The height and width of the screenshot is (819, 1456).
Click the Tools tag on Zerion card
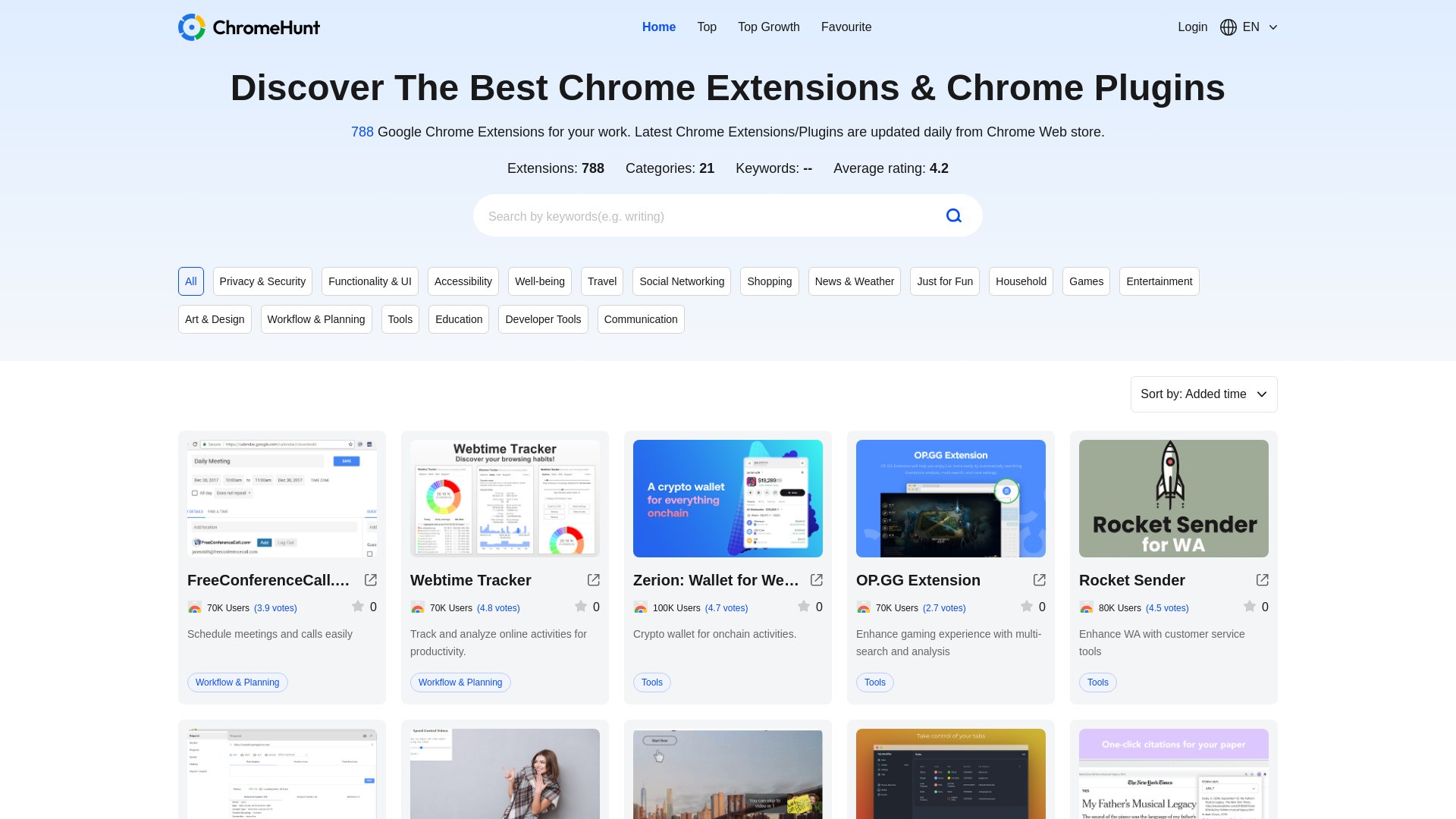[x=651, y=682]
